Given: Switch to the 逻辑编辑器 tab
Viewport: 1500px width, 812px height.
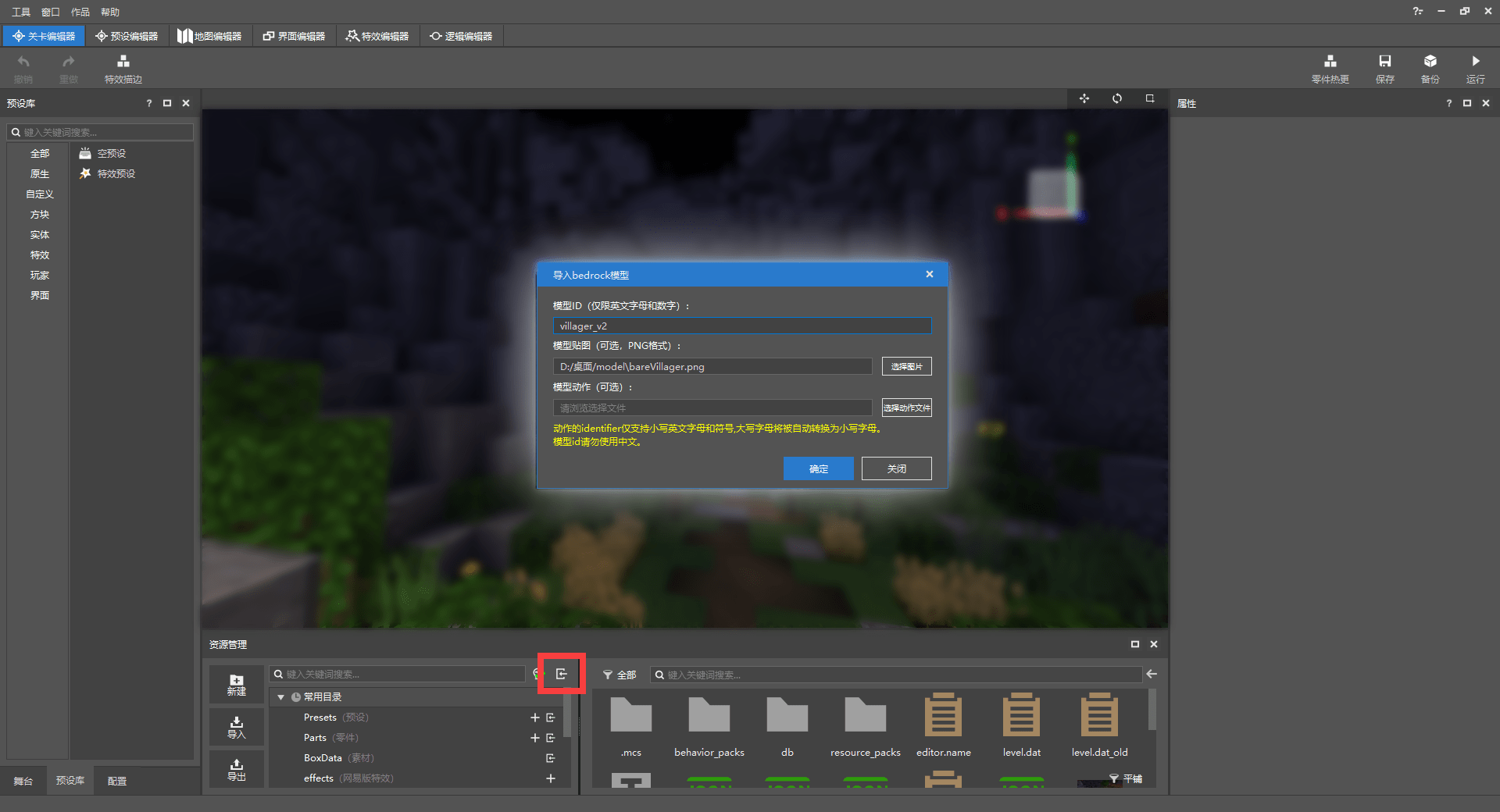Looking at the screenshot, I should tap(461, 36).
